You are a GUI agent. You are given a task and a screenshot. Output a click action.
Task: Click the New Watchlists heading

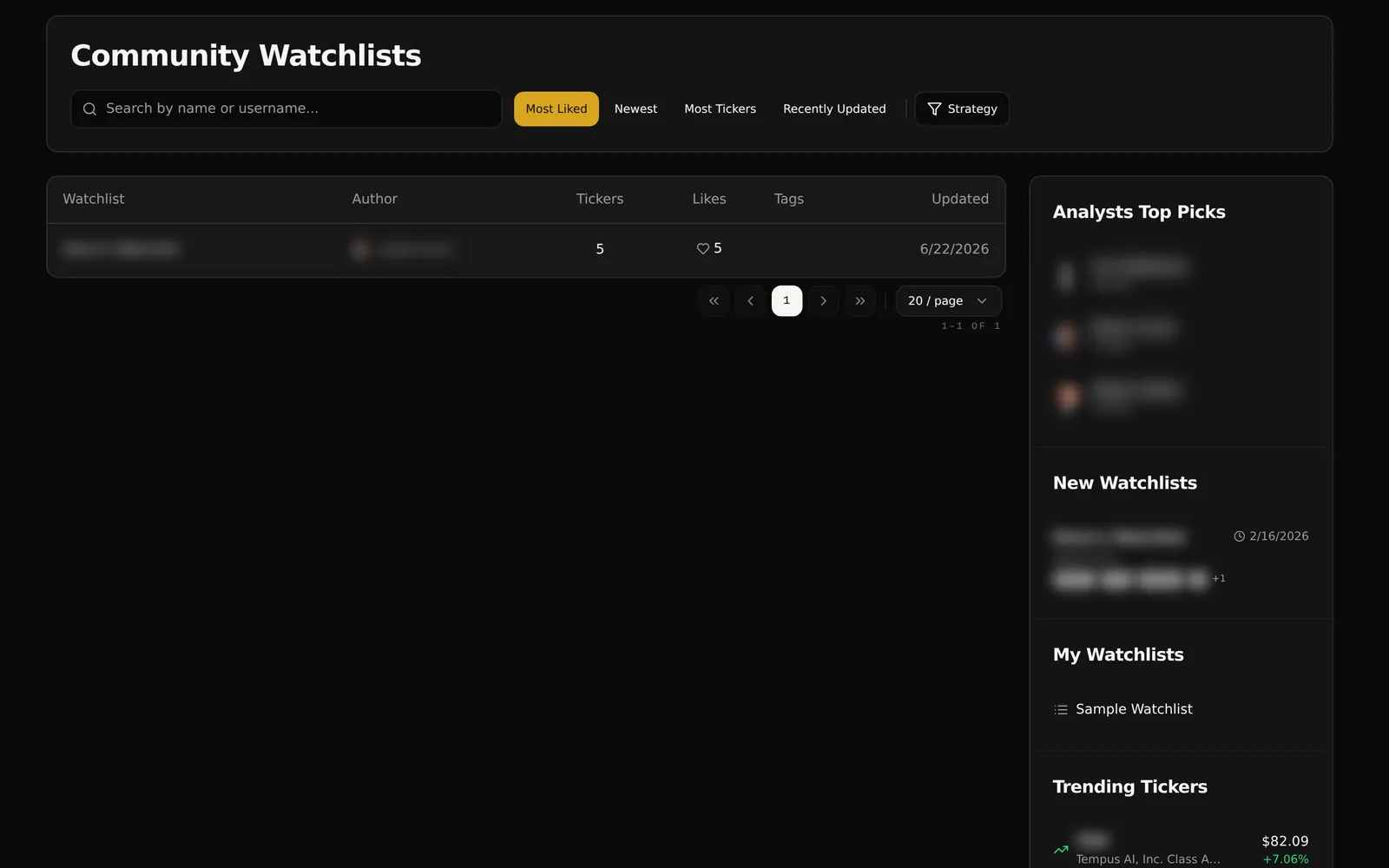click(x=1125, y=483)
